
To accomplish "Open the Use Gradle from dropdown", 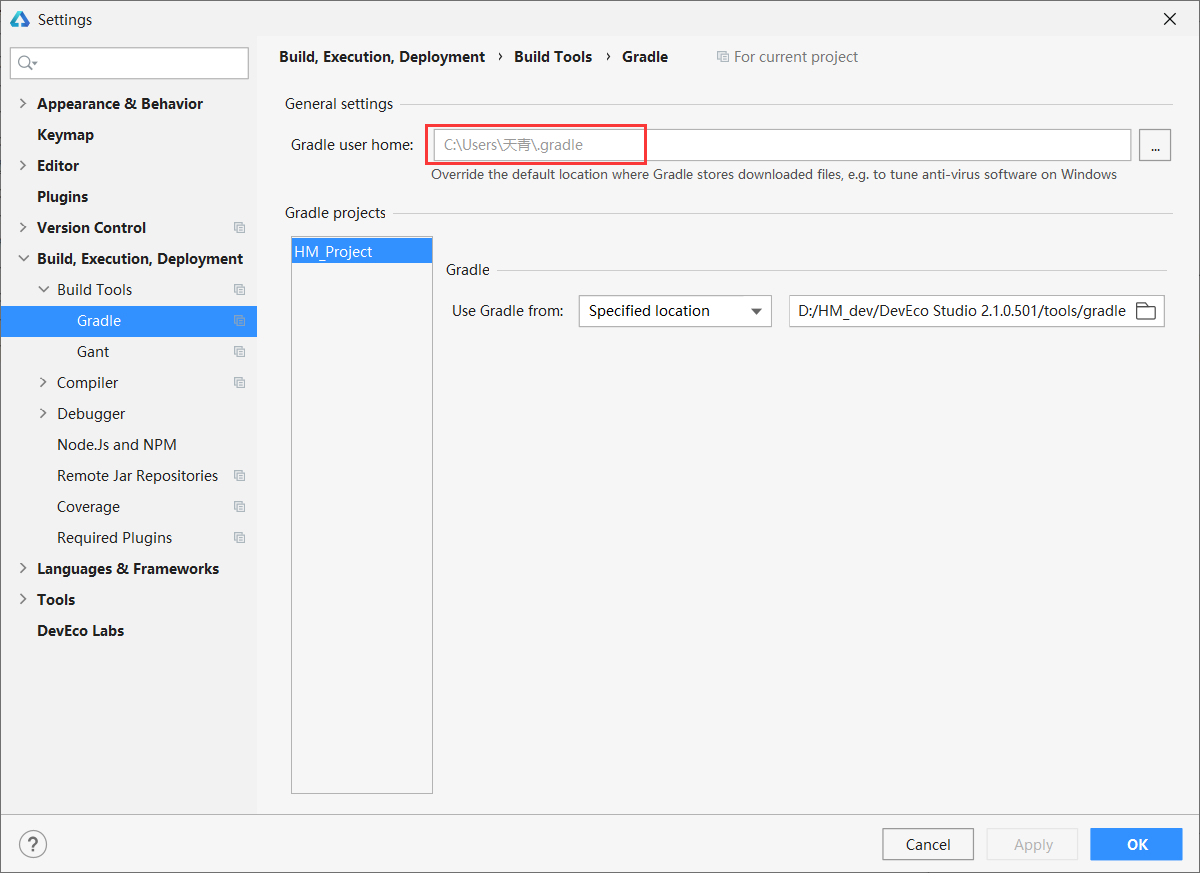I will click(x=675, y=311).
